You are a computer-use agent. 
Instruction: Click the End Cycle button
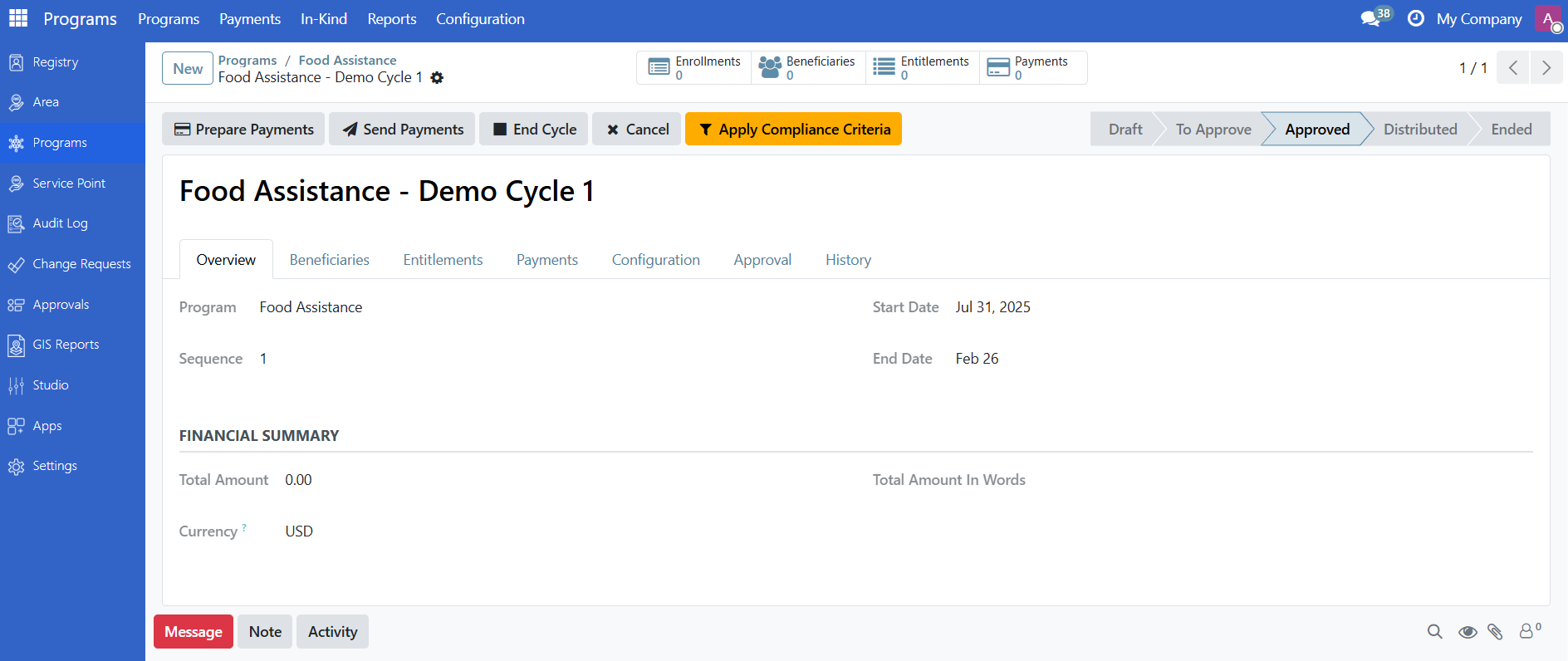tap(534, 130)
